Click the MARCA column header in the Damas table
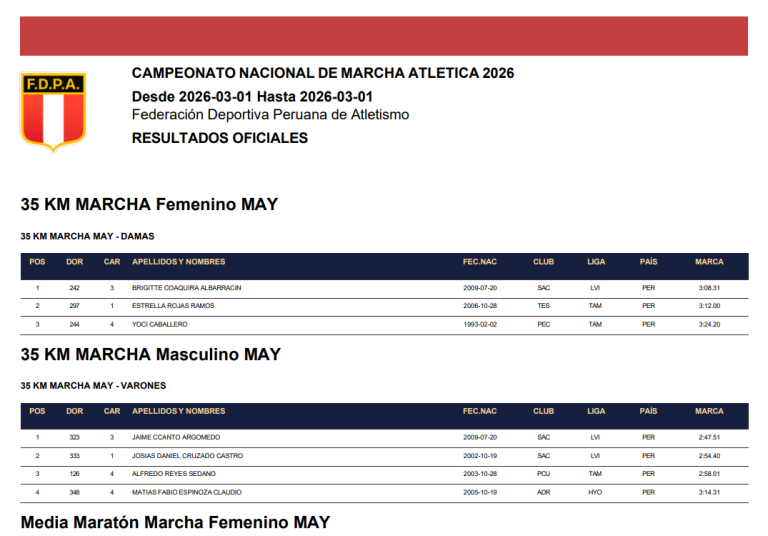Viewport: 768px width, 536px height. coord(709,262)
